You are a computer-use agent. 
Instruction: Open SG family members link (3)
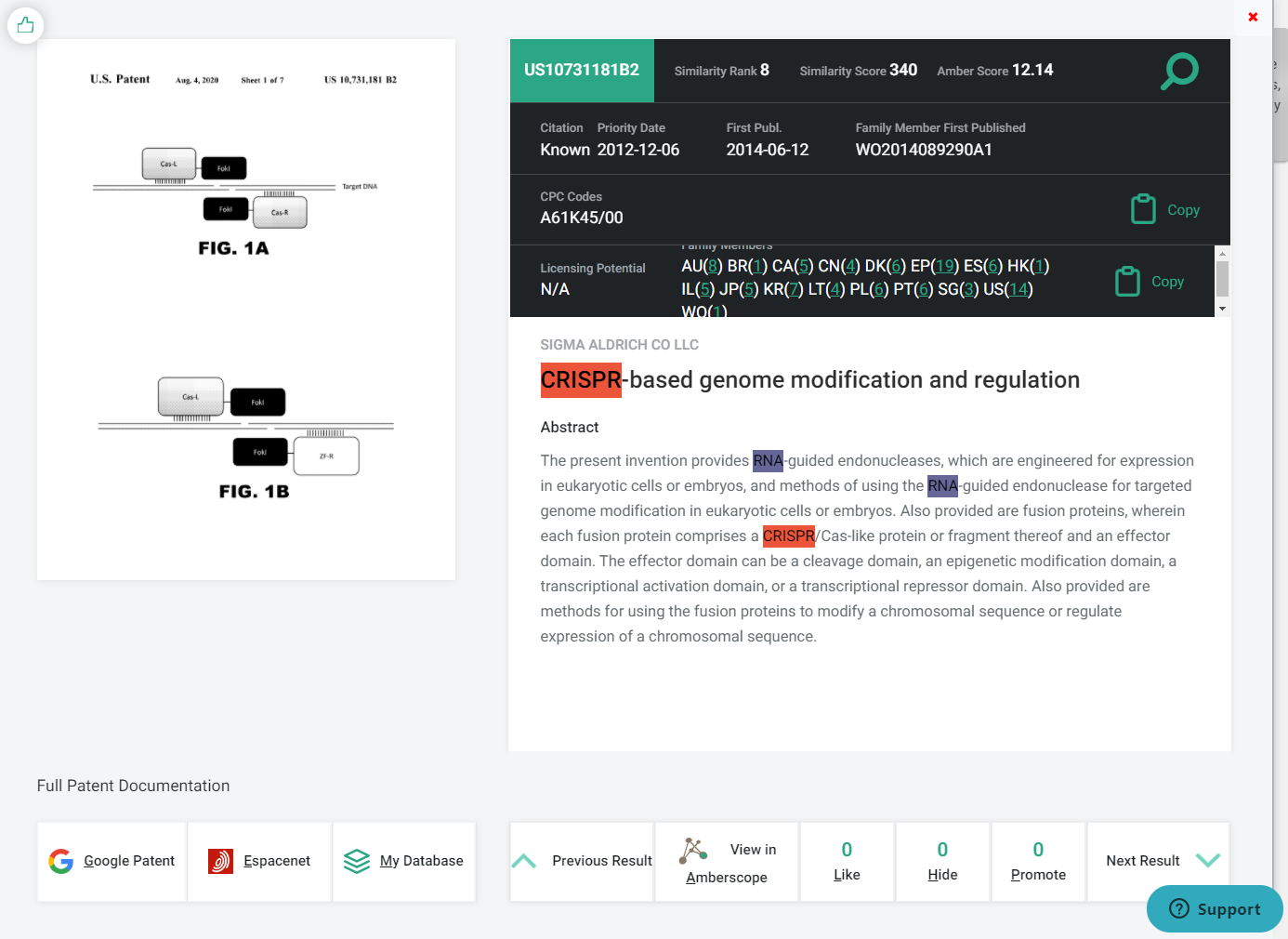[x=969, y=289]
